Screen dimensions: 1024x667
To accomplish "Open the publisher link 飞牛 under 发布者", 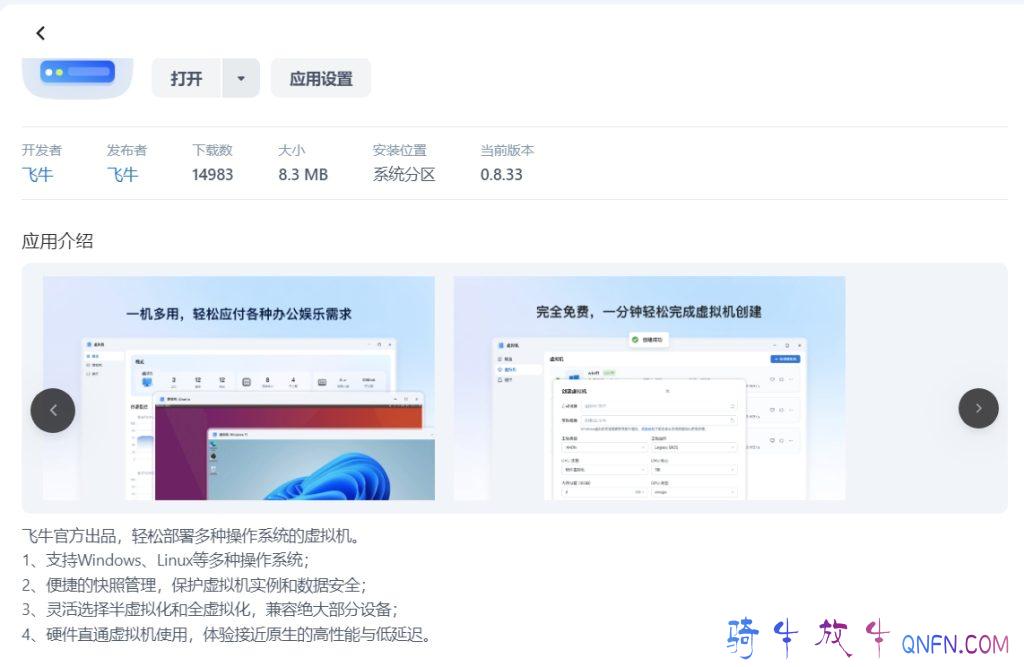I will coord(123,174).
